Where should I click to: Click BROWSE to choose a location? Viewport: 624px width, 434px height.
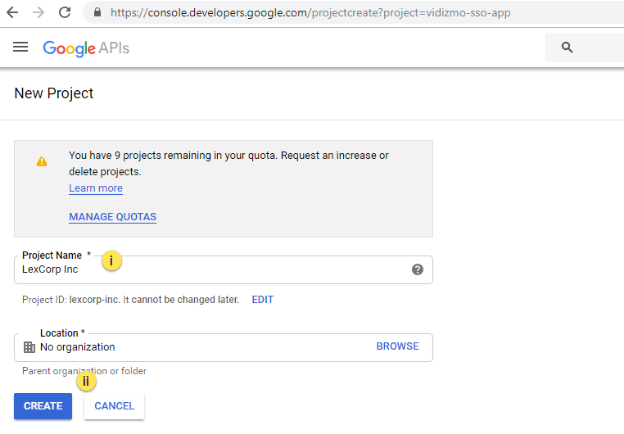coord(397,347)
